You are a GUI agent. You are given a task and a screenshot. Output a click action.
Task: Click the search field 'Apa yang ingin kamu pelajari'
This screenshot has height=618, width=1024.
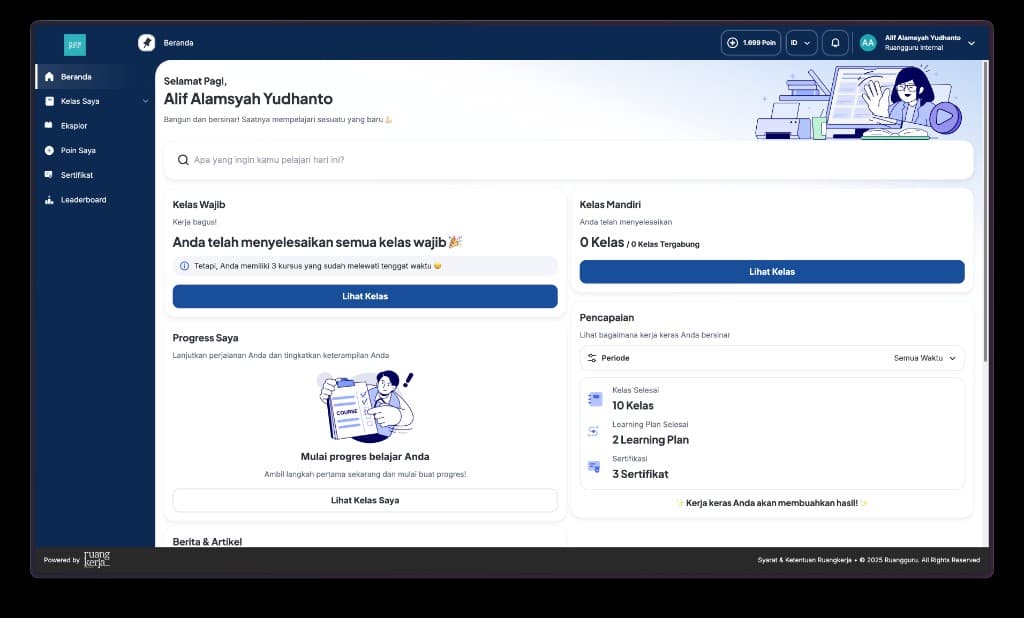pos(568,160)
